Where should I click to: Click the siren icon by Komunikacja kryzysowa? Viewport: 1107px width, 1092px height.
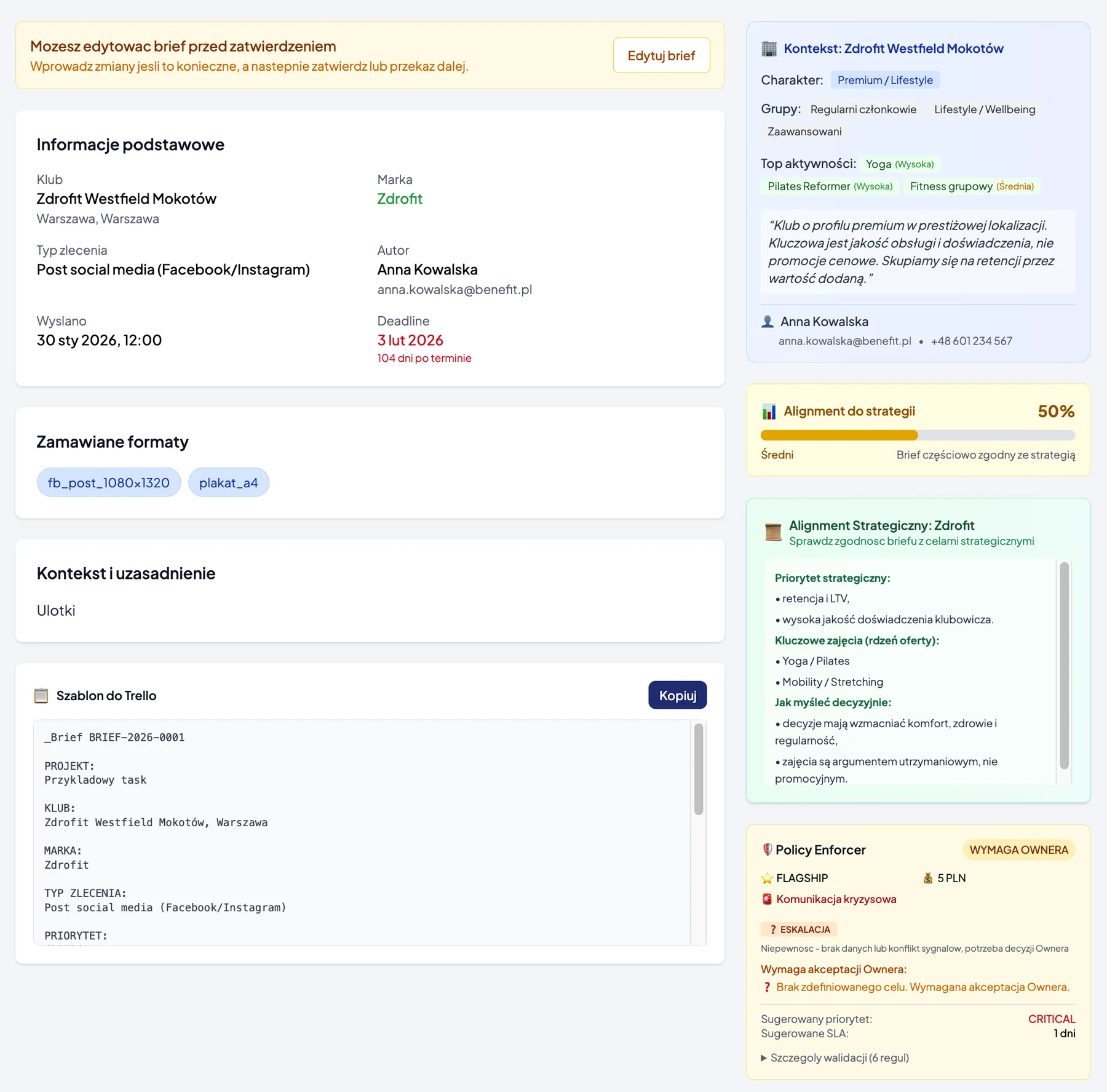[x=767, y=899]
